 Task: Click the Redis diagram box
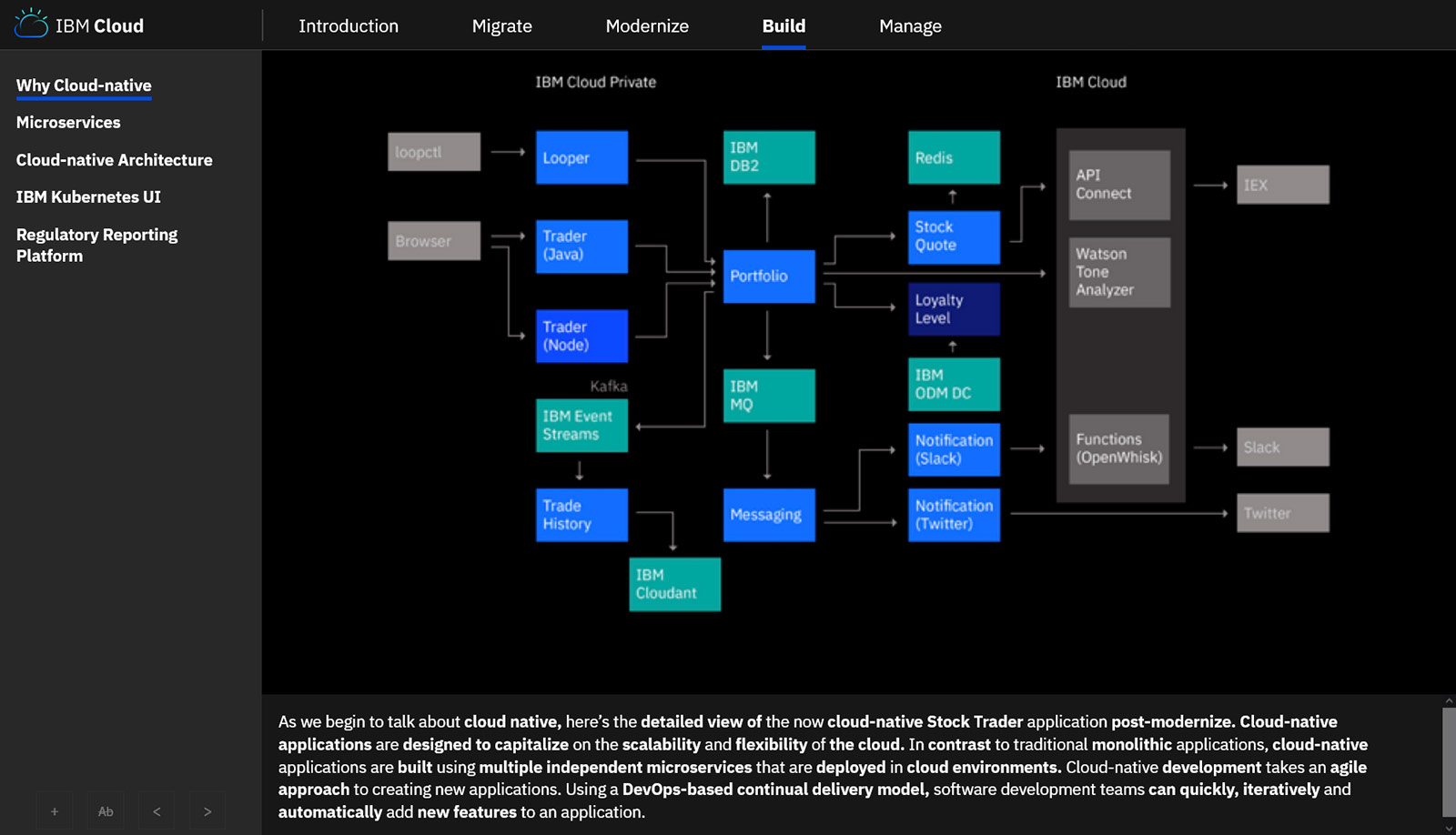click(x=954, y=157)
